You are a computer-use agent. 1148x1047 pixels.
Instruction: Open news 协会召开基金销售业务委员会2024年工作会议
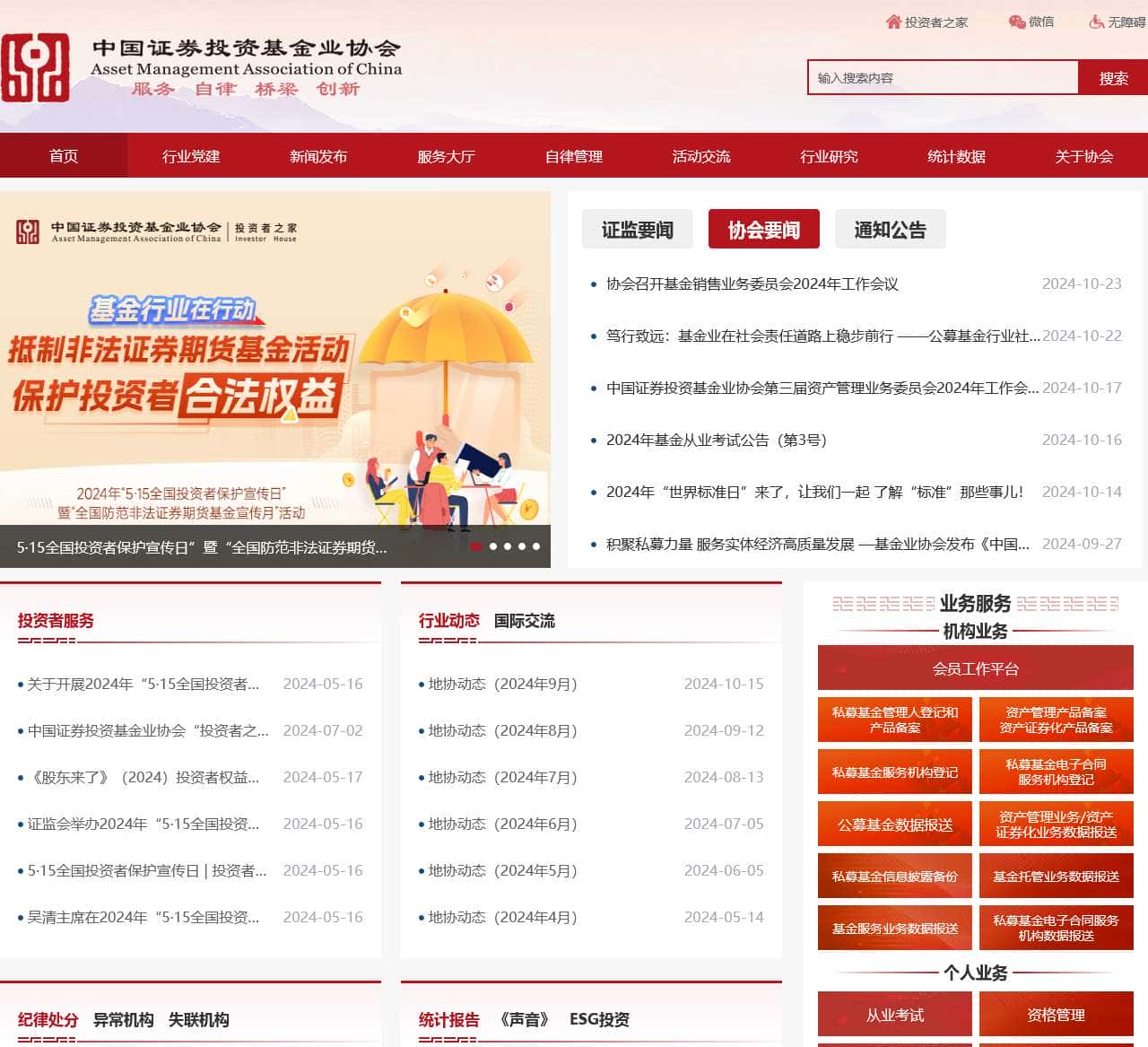click(x=752, y=284)
